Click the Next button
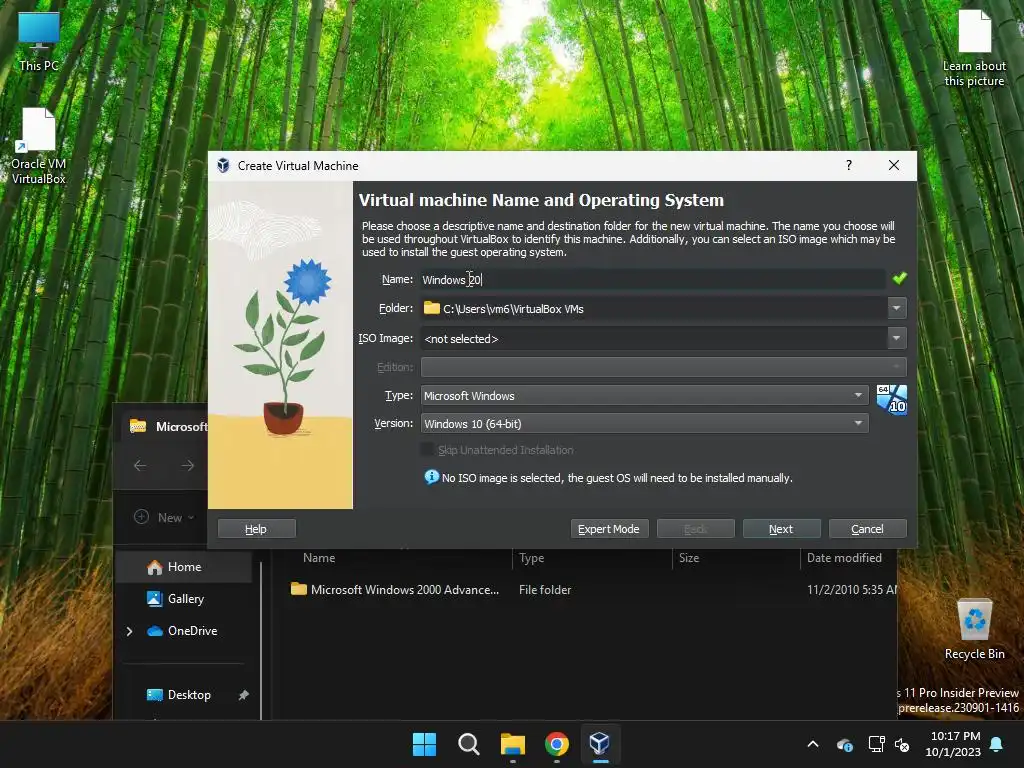1024x768 pixels. point(781,529)
